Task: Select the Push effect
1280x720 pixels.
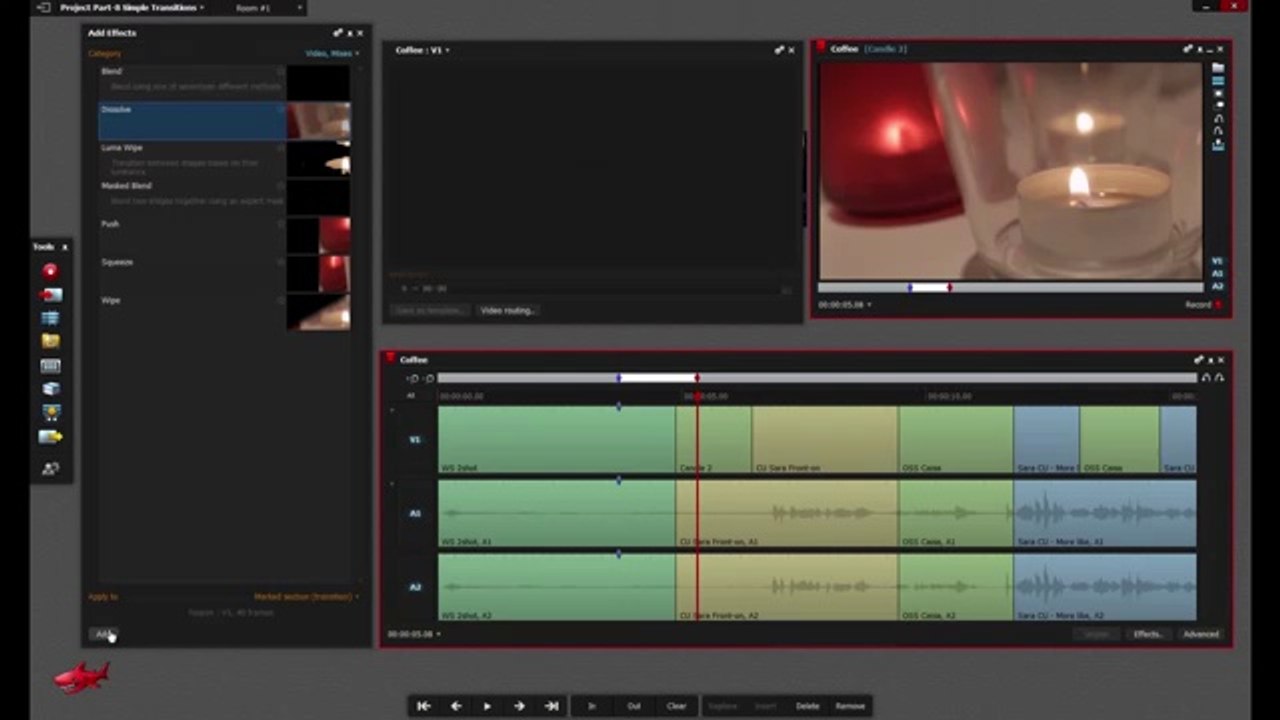Action: point(192,235)
